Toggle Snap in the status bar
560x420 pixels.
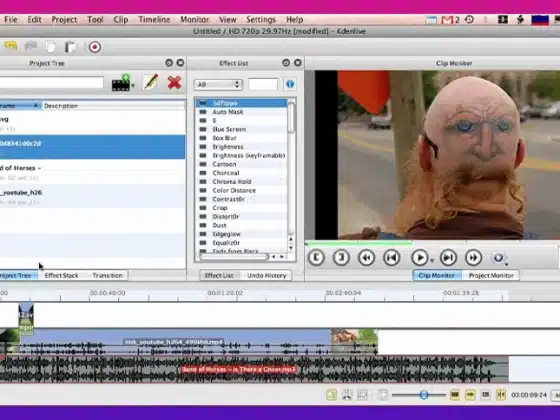(x=501, y=395)
